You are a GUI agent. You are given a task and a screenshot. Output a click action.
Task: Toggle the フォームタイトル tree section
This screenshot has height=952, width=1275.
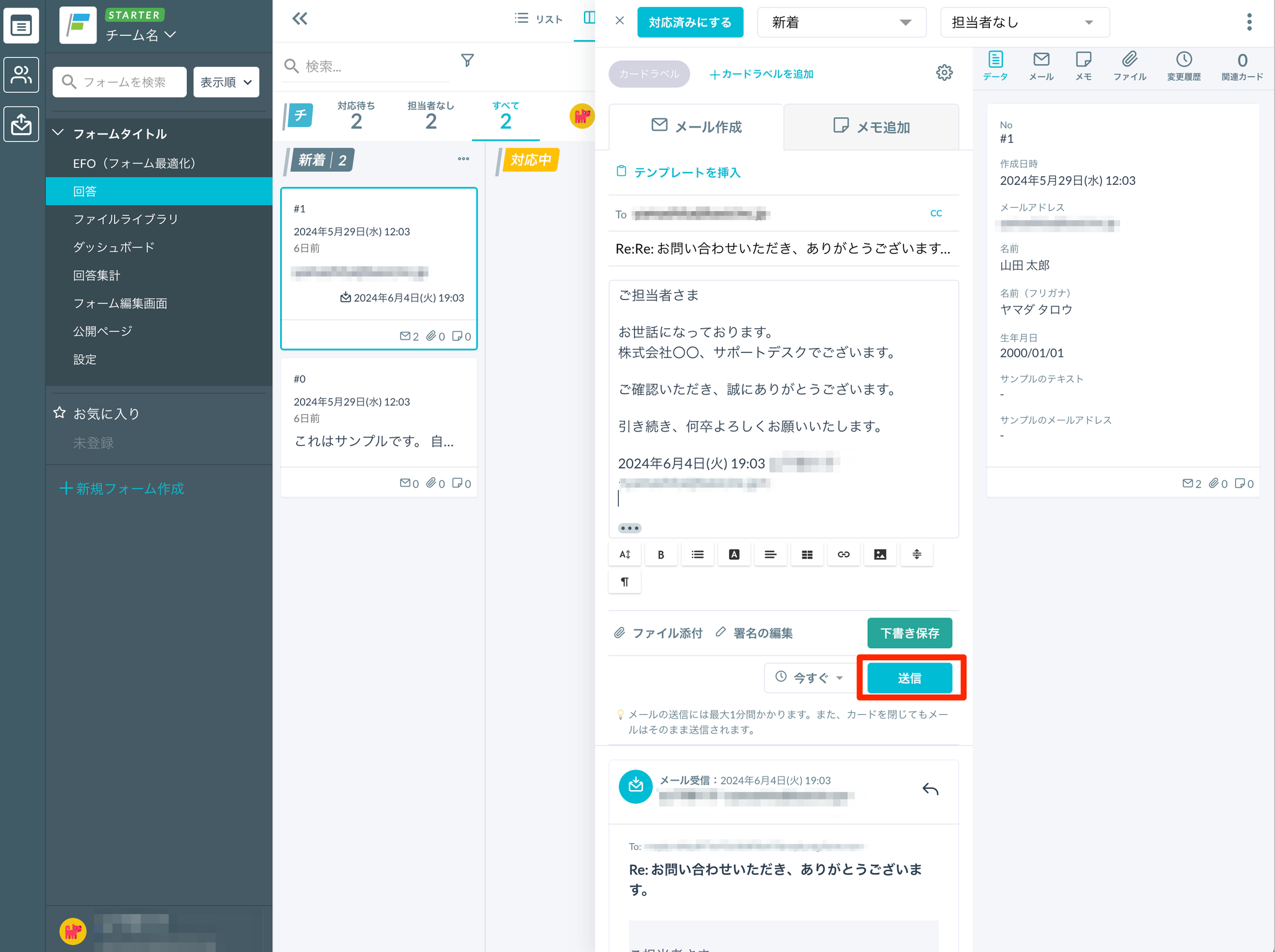59,133
